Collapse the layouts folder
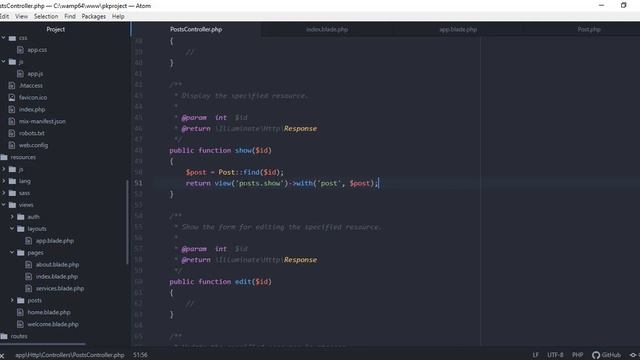Viewport: 640px width, 360px height. pos(12,229)
